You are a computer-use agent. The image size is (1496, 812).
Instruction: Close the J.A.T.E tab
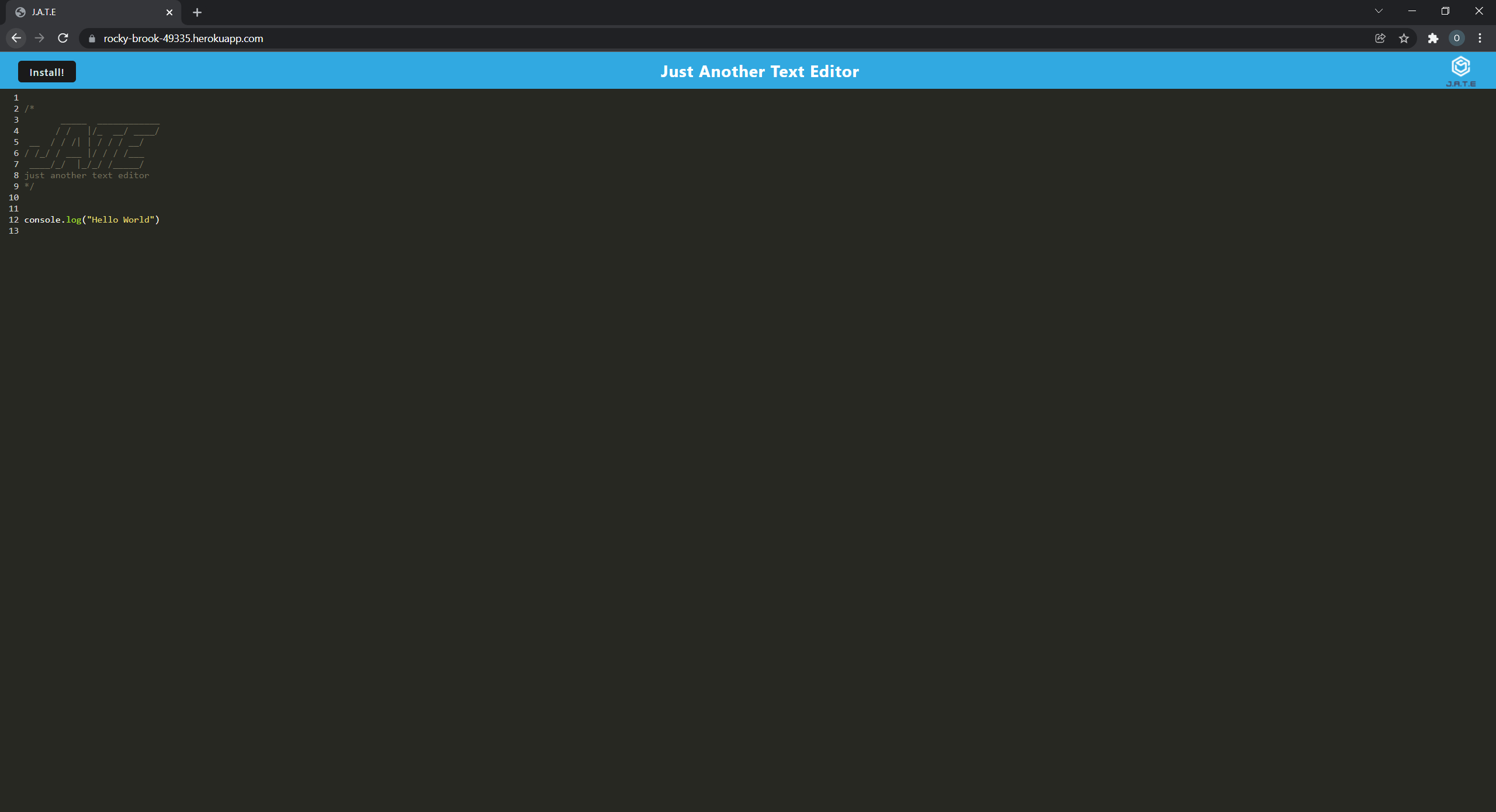coord(169,12)
